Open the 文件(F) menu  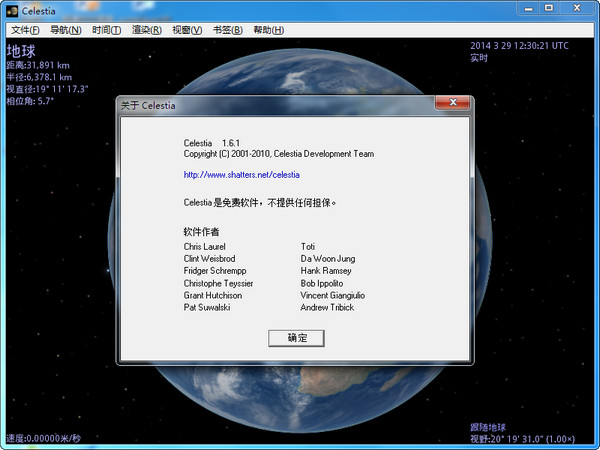24,30
